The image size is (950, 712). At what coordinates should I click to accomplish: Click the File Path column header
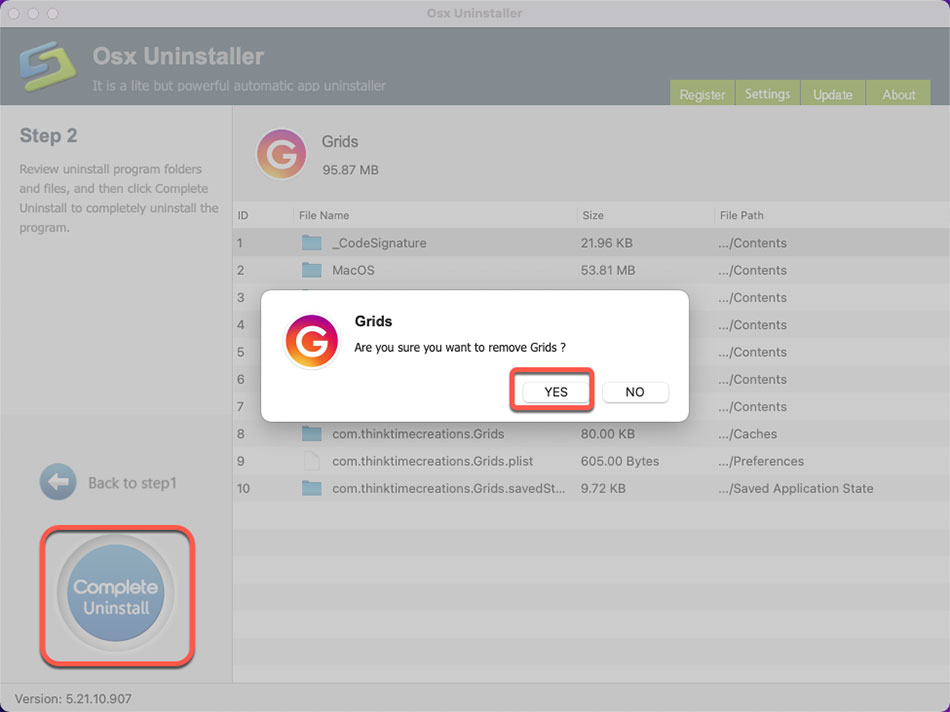tap(741, 215)
